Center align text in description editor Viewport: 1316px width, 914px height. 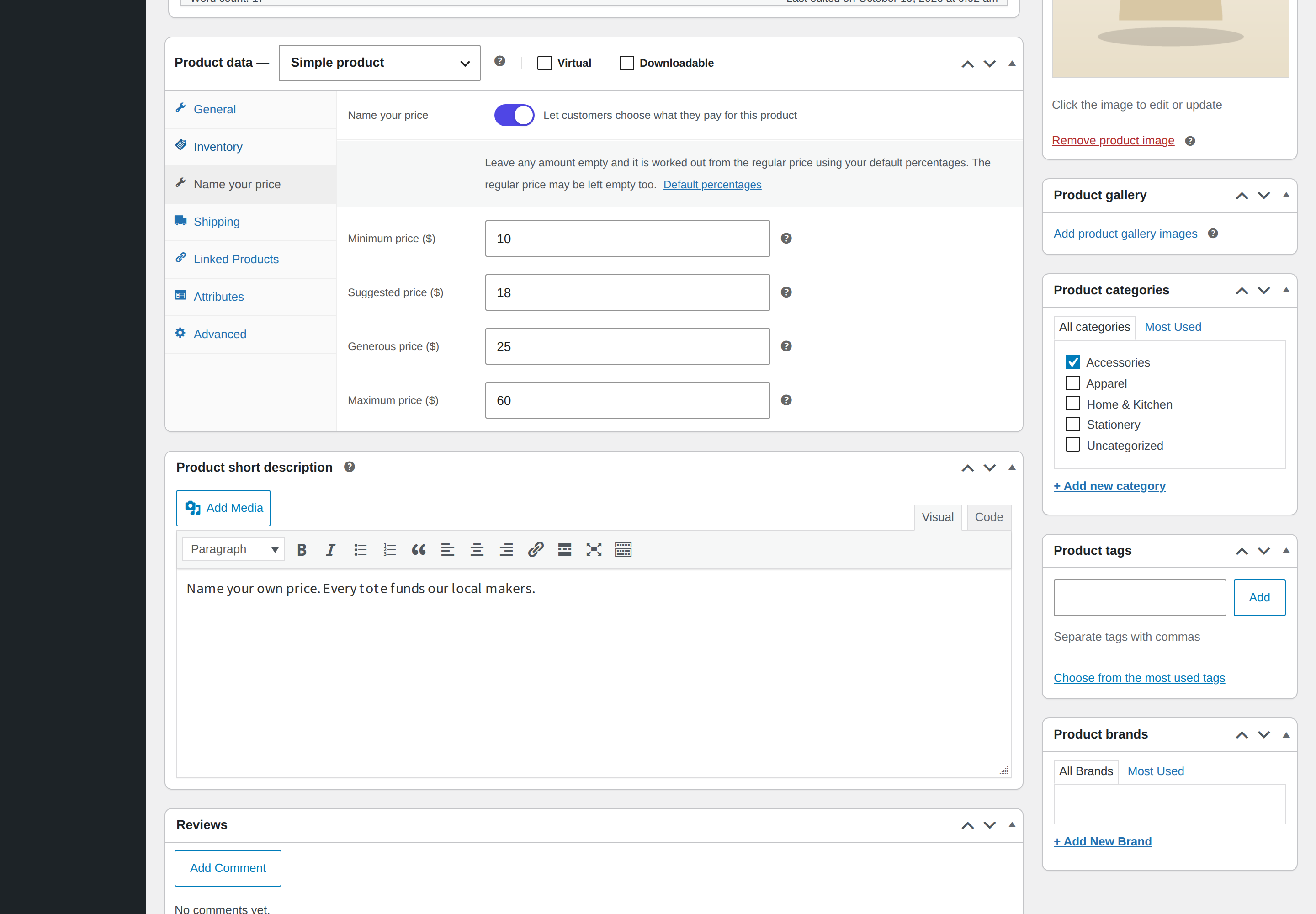[x=477, y=550]
